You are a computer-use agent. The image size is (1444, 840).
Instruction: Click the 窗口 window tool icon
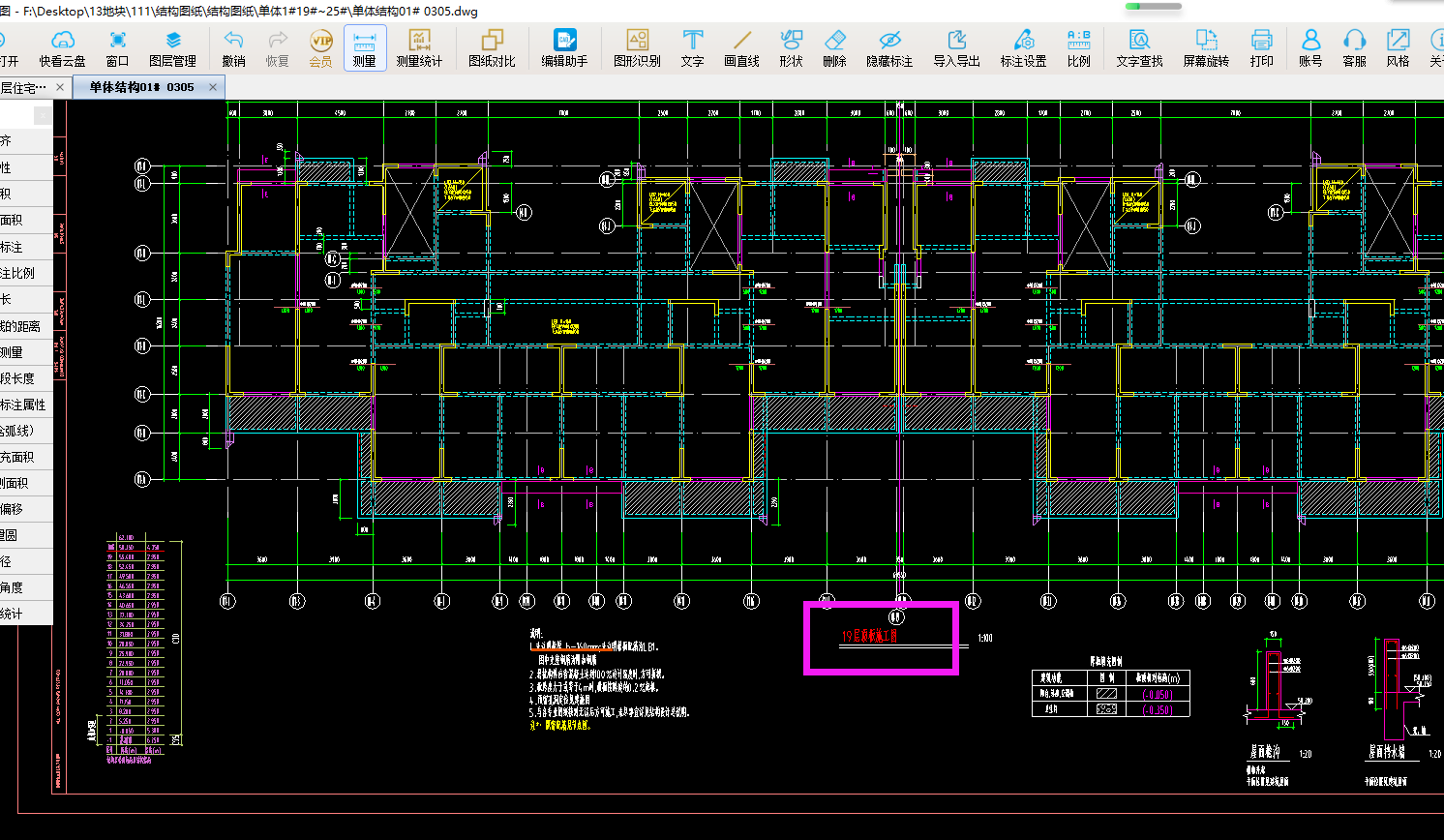(x=117, y=47)
